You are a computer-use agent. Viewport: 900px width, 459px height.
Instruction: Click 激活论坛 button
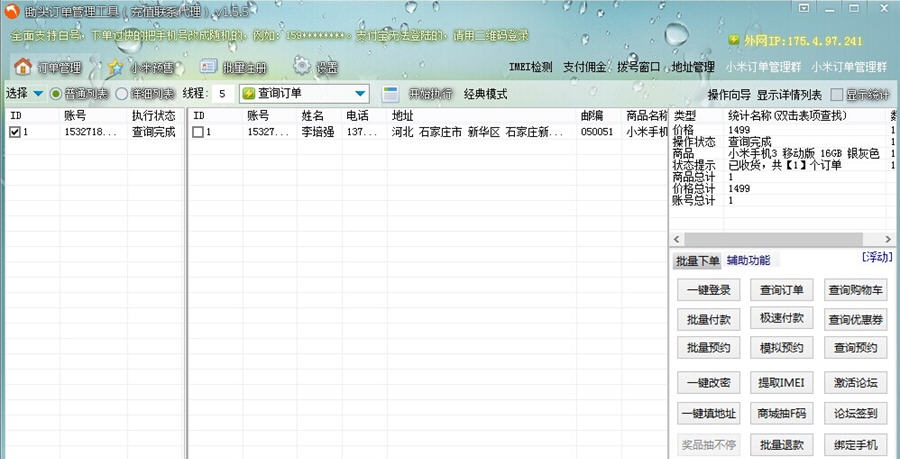point(856,383)
